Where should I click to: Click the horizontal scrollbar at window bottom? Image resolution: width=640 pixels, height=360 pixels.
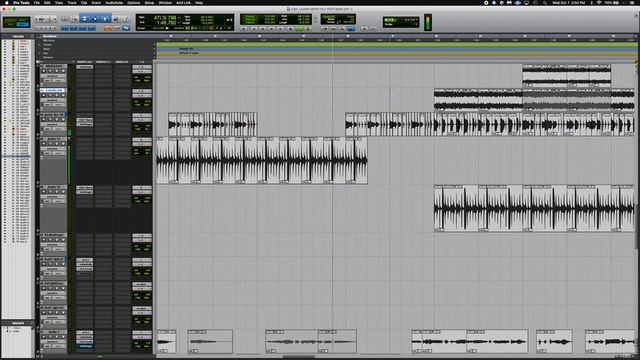click(x=299, y=357)
